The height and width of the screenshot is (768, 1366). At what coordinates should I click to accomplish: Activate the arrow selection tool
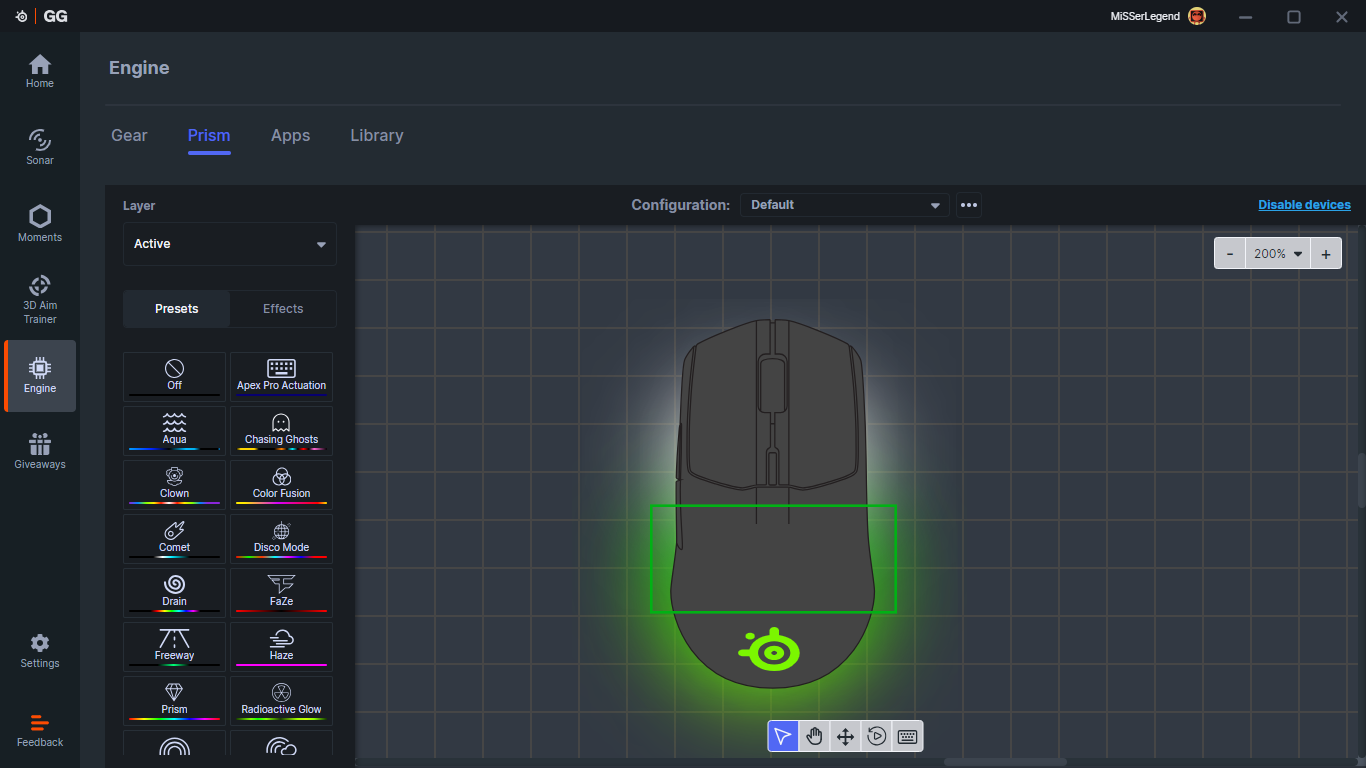783,736
